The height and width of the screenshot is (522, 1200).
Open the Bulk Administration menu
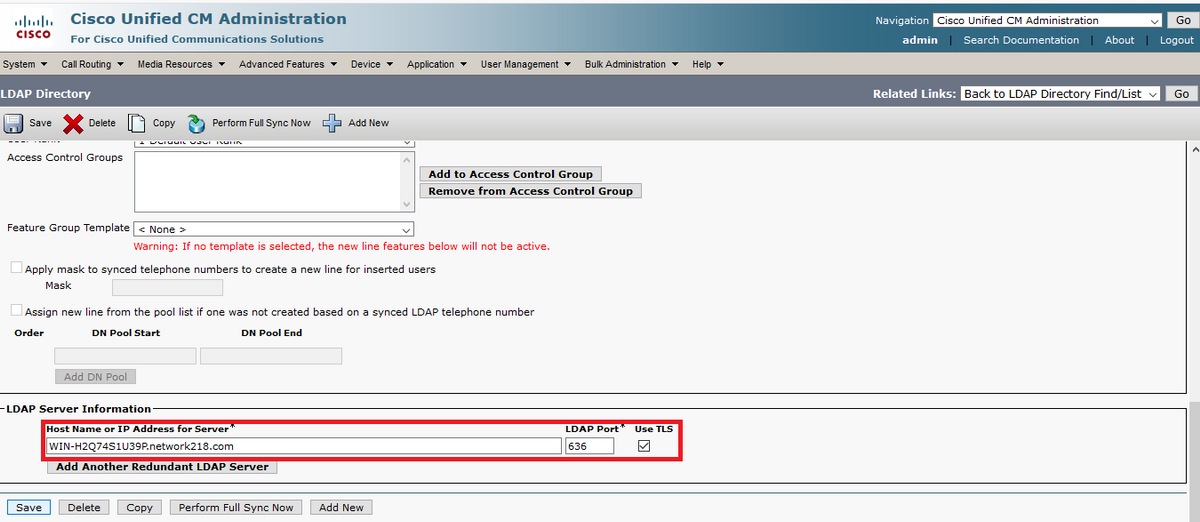(631, 64)
